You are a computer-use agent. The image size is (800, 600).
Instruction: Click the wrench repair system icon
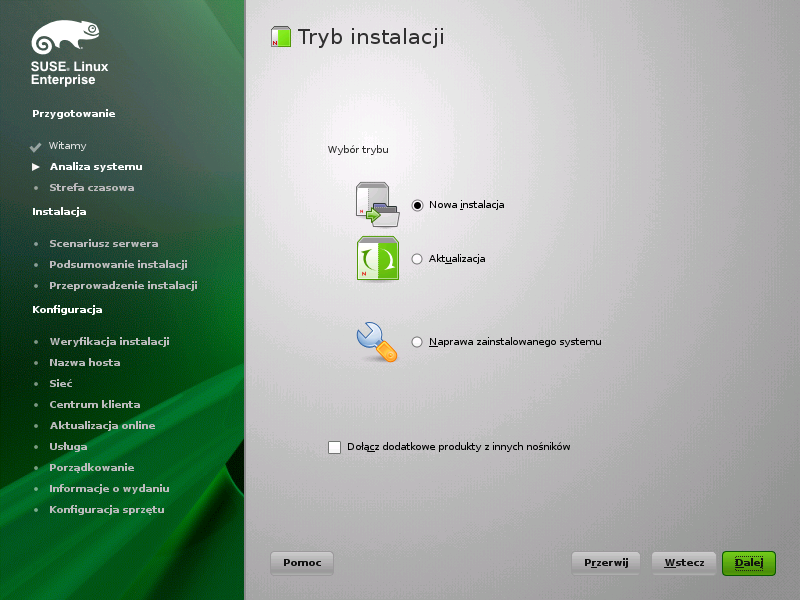(x=377, y=342)
